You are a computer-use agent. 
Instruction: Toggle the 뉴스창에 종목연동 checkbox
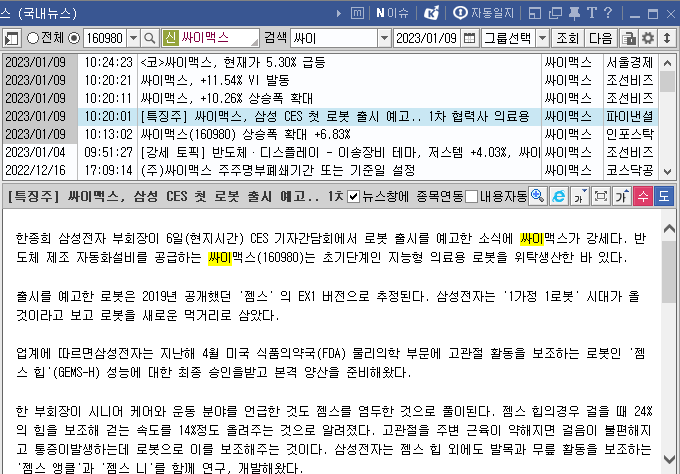coord(353,196)
